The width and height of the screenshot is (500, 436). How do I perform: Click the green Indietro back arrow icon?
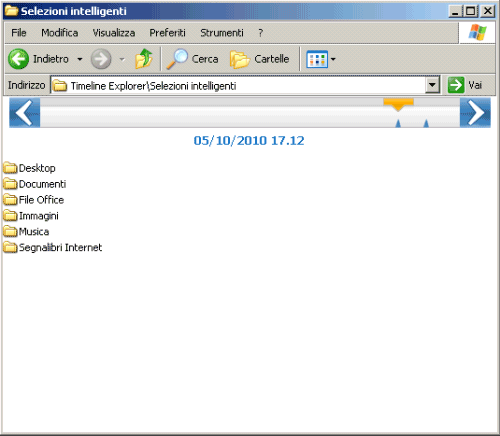pos(18,59)
